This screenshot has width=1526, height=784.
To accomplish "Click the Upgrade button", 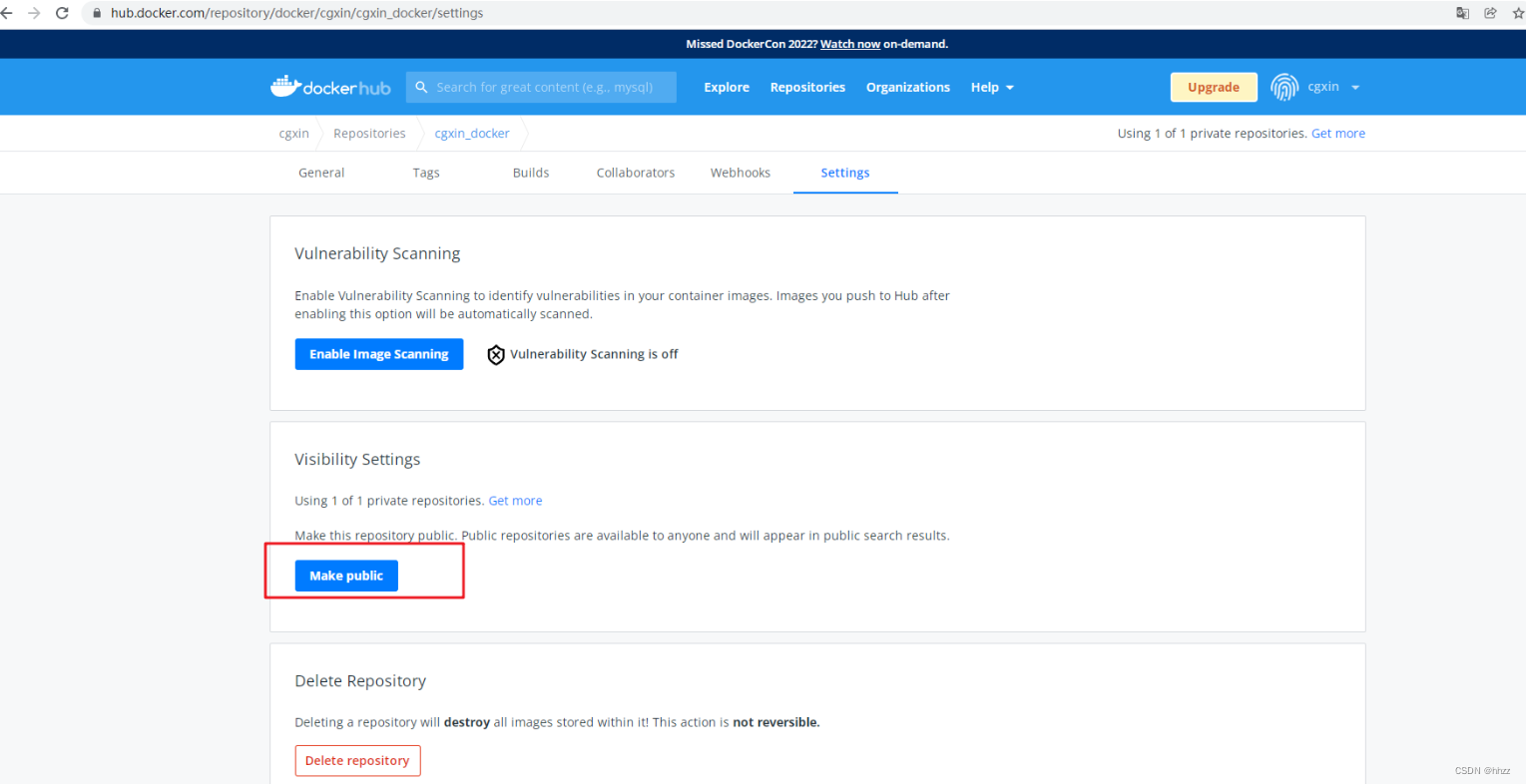I will click(1214, 87).
